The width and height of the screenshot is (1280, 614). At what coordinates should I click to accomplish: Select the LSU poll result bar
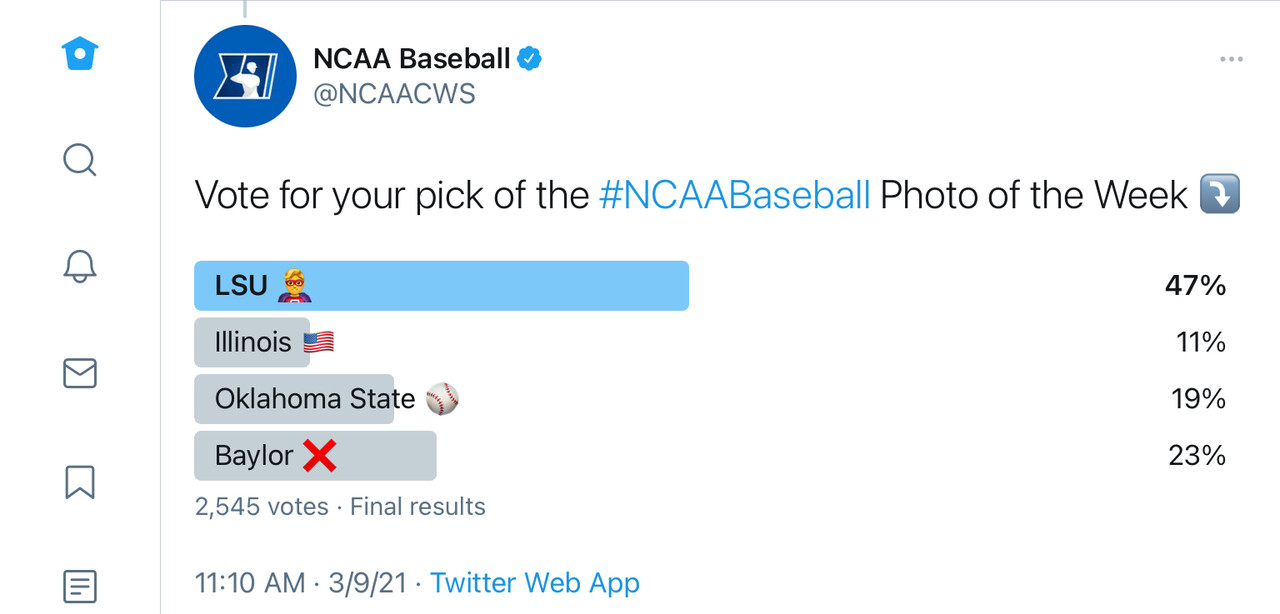[x=441, y=286]
